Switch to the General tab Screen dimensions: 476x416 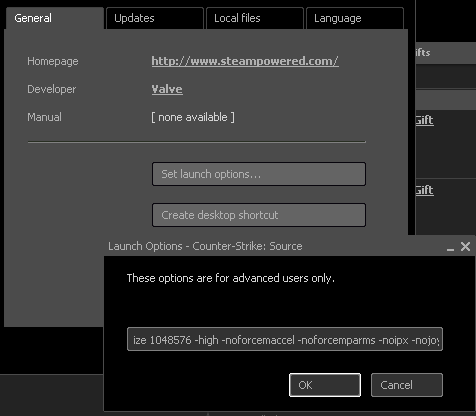55,18
